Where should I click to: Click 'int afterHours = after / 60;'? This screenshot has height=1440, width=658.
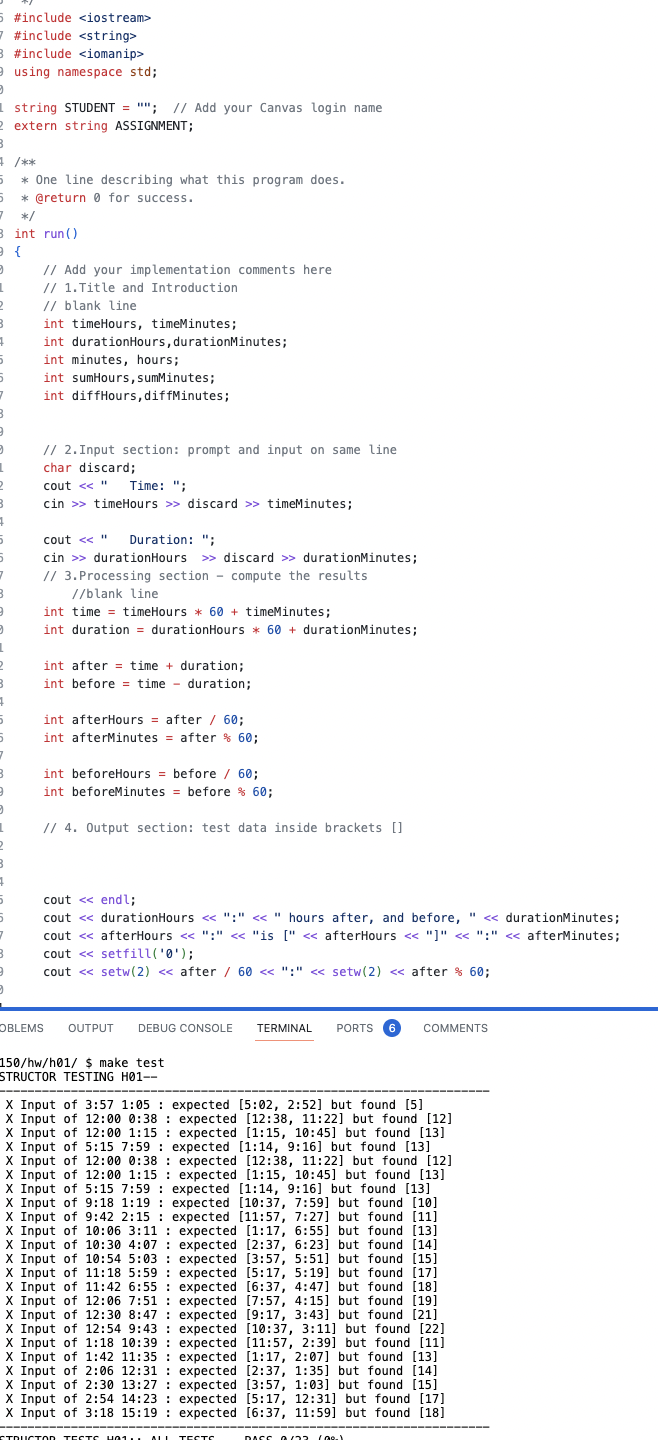pyautogui.click(x=143, y=720)
